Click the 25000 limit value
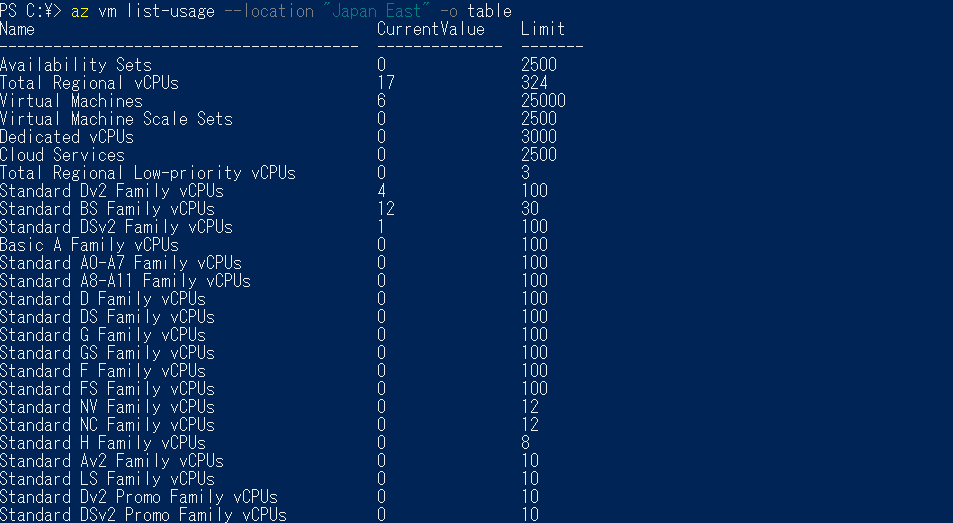Screen dimensions: 953x523 543,101
